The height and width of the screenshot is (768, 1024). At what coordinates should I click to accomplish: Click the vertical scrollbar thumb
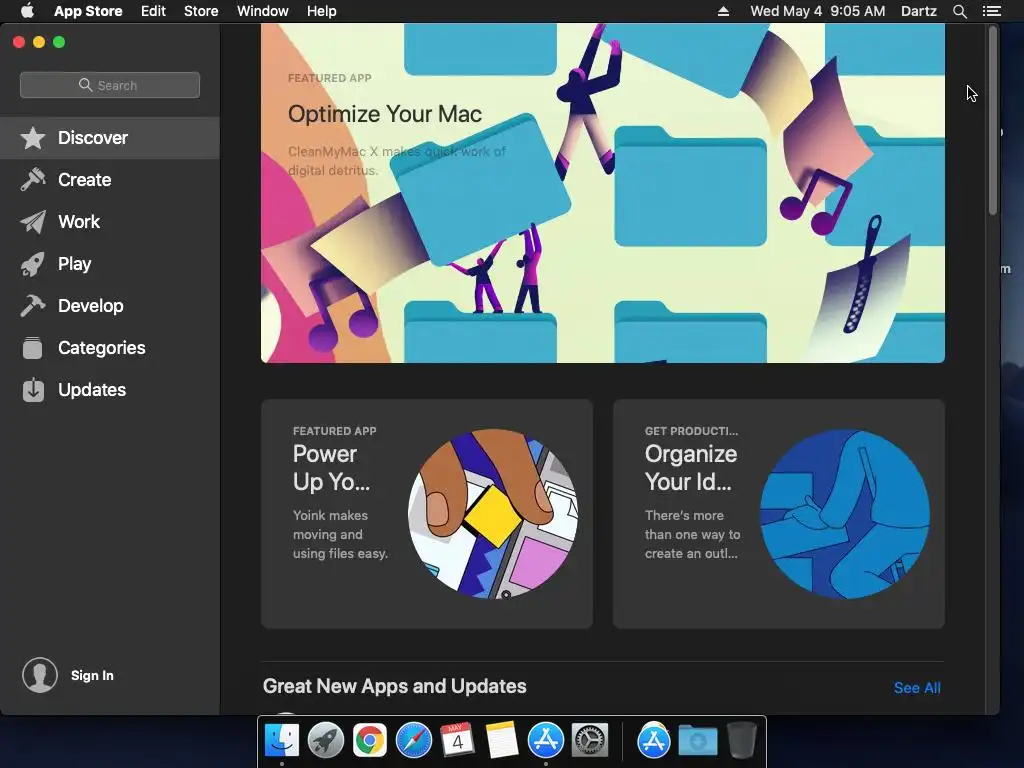click(993, 120)
